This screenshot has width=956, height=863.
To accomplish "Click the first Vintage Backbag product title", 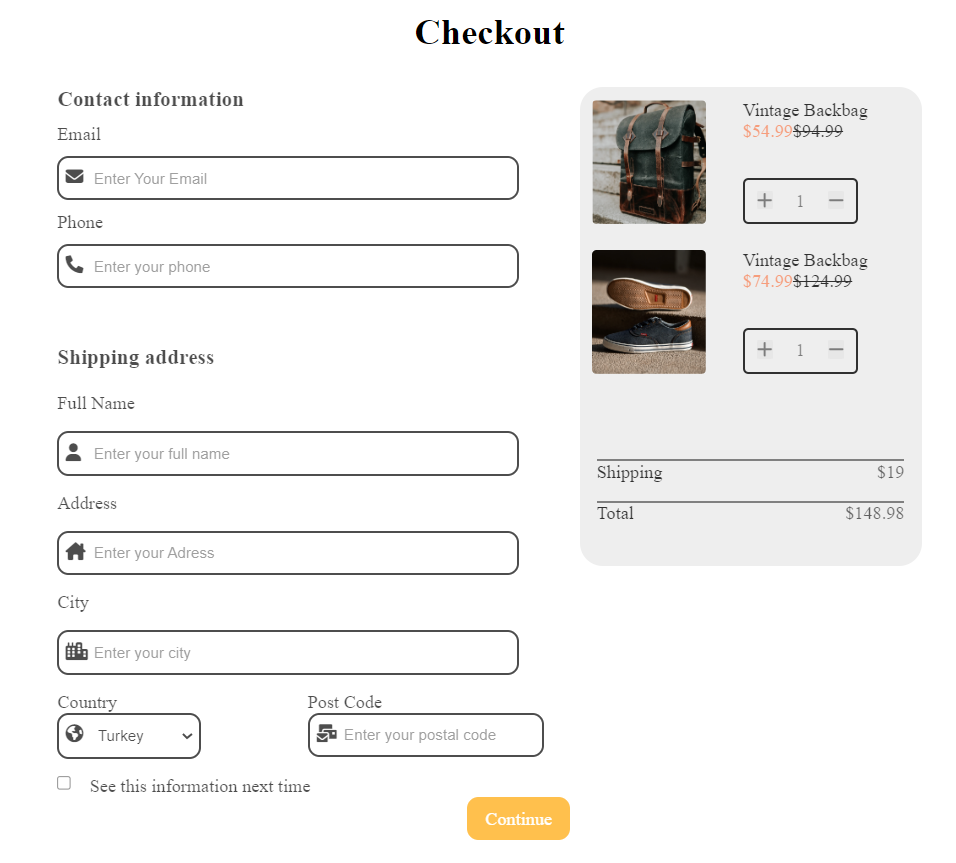I will tap(804, 110).
